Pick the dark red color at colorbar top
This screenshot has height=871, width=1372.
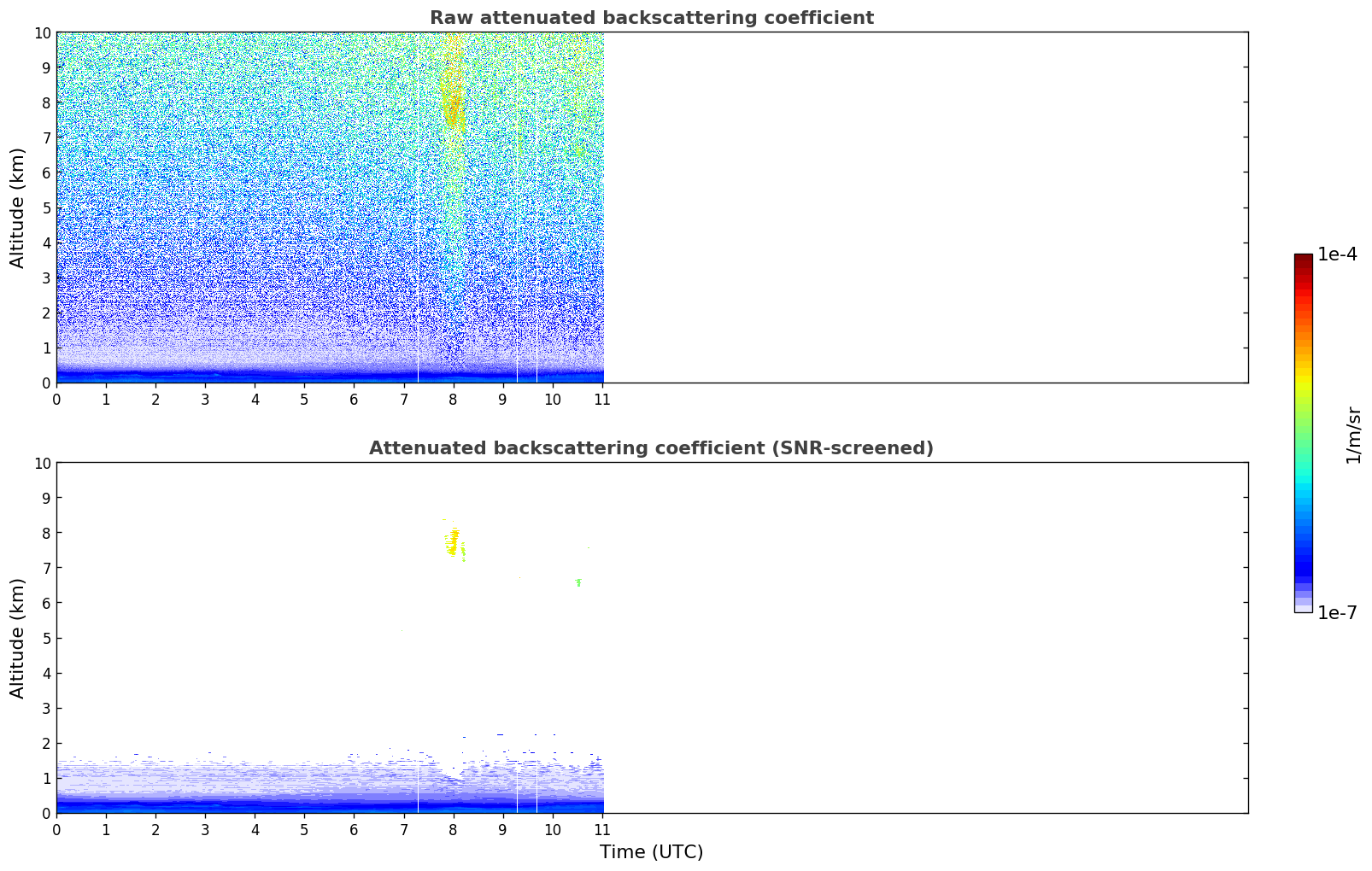pos(1303,259)
